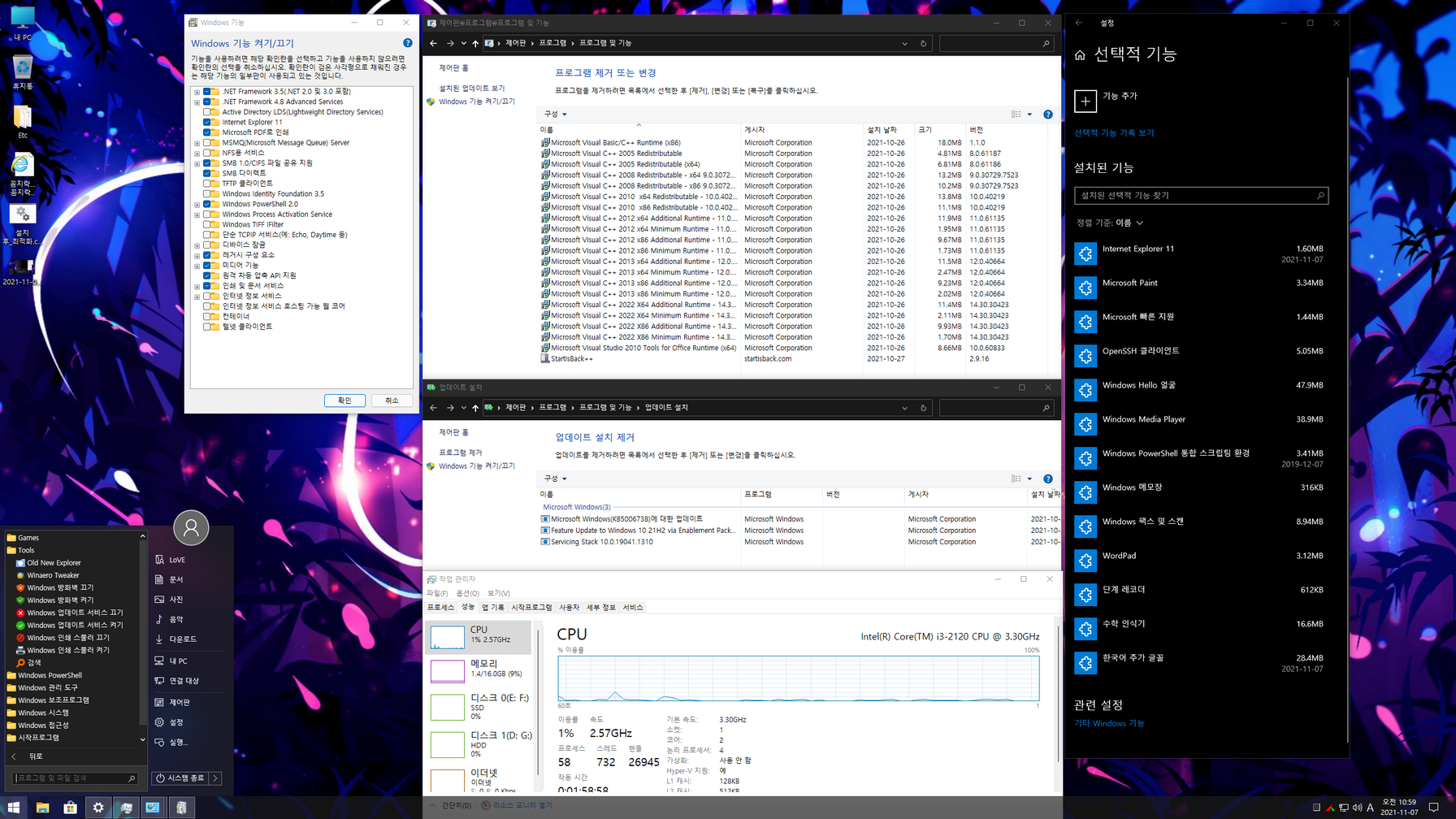Refresh the 프로그램 및 기능 address bar
The image size is (1456, 819).
coord(923,43)
